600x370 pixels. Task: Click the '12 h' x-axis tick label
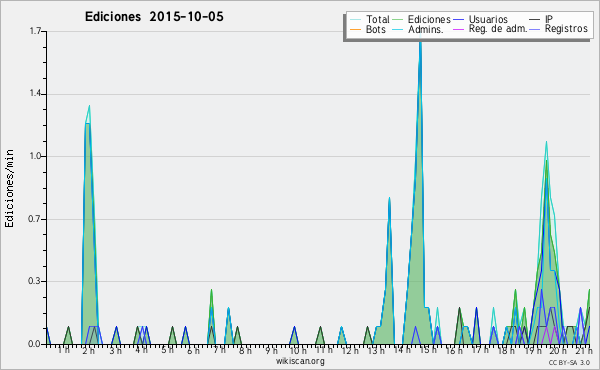click(x=350, y=350)
